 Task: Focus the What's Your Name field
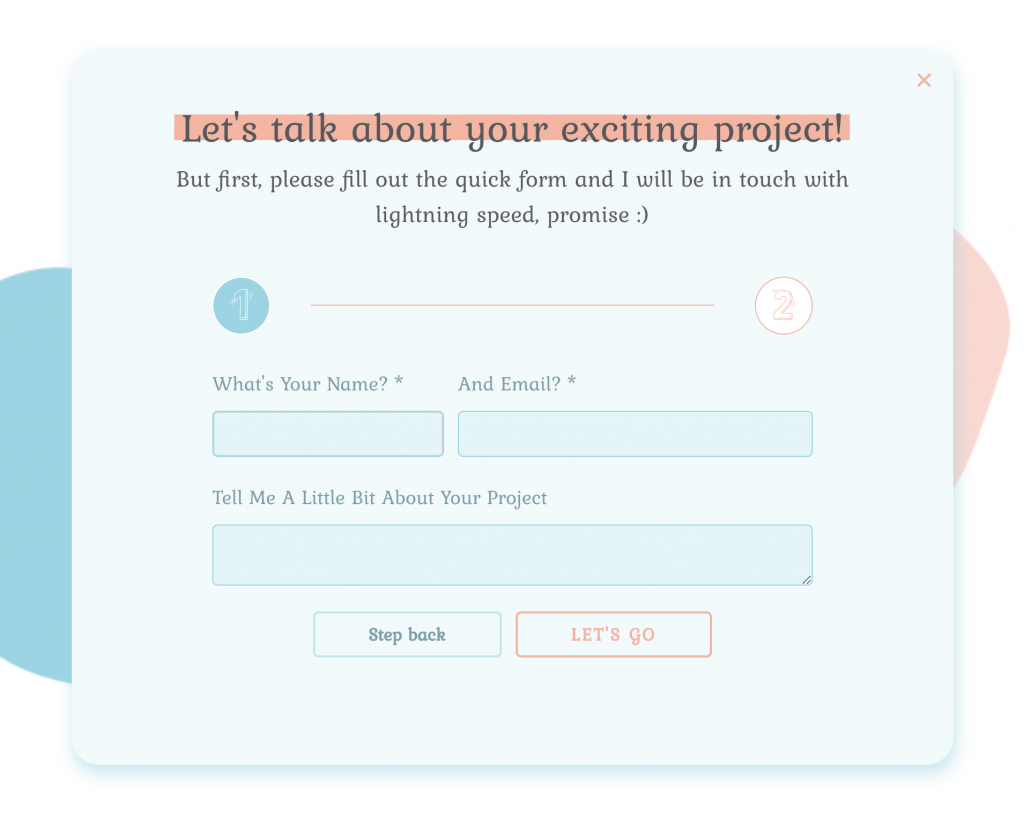point(328,434)
